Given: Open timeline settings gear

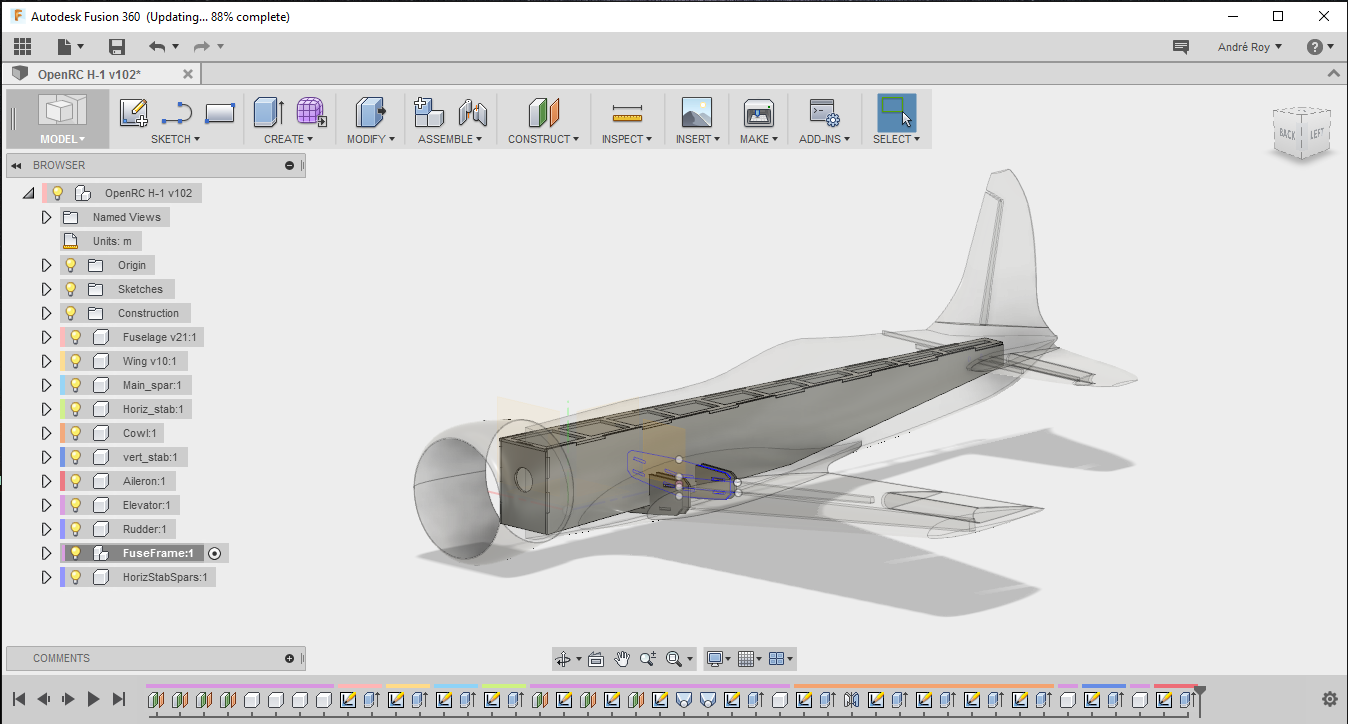Looking at the screenshot, I should (x=1329, y=699).
